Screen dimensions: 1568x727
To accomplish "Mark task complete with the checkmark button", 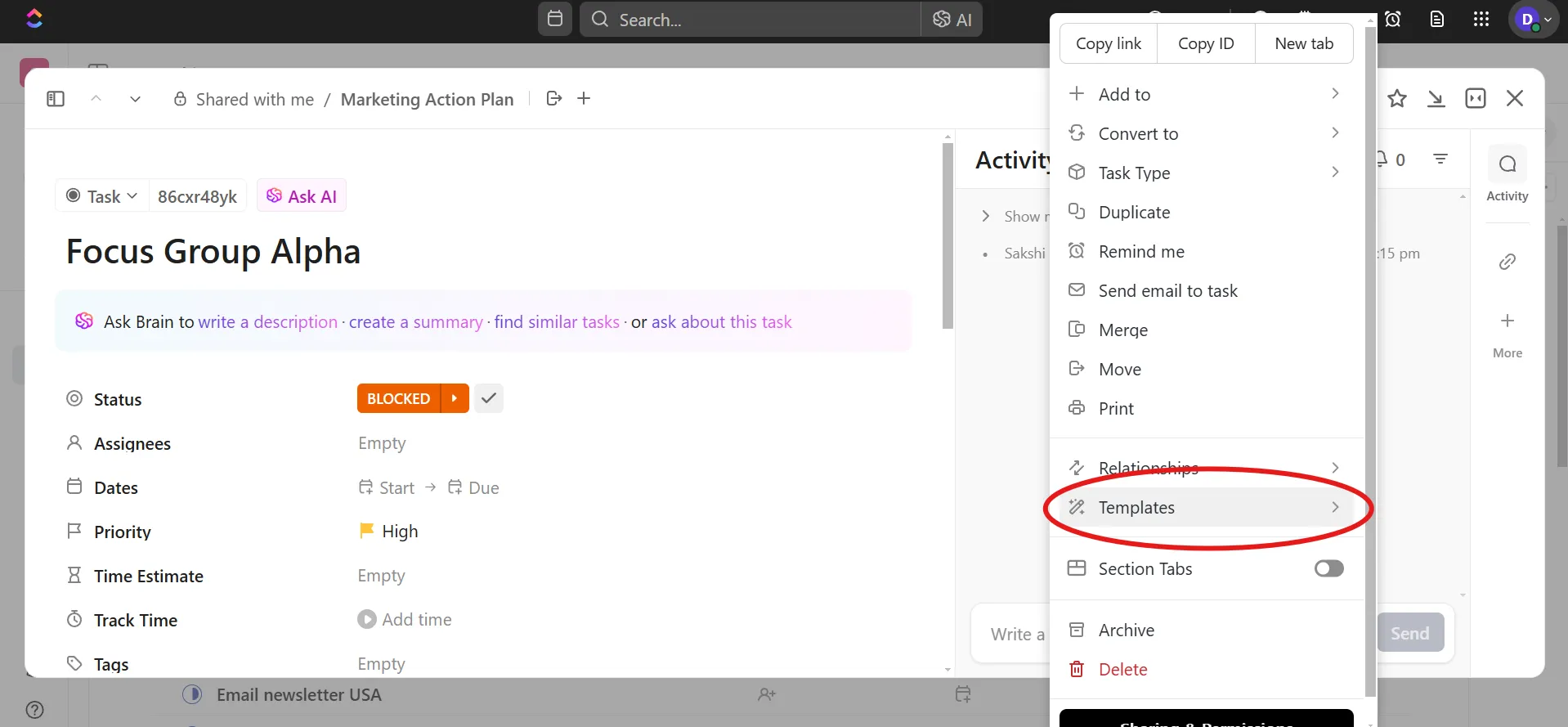I will coord(489,398).
